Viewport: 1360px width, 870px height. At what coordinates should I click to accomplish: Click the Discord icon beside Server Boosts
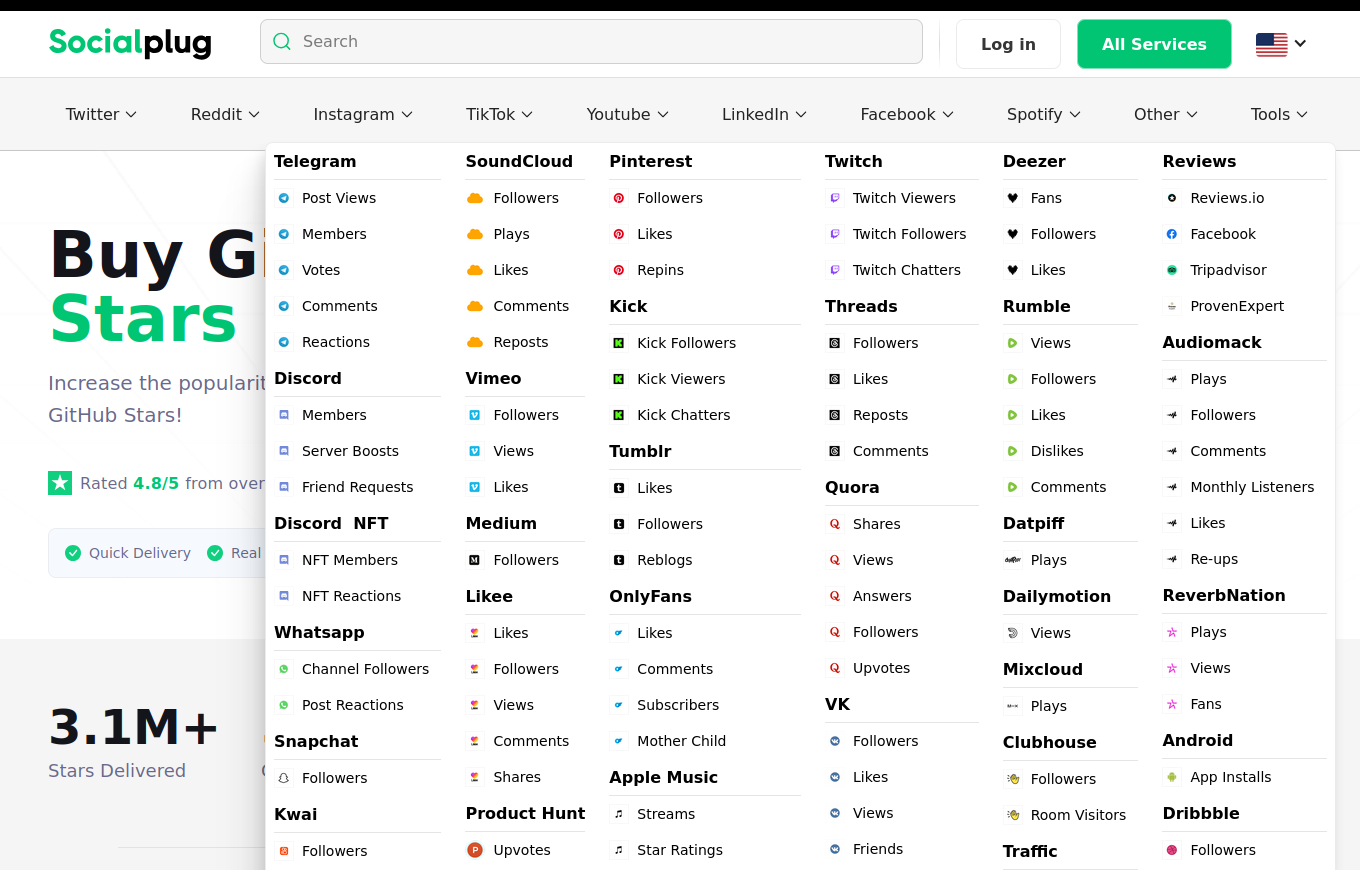284,451
